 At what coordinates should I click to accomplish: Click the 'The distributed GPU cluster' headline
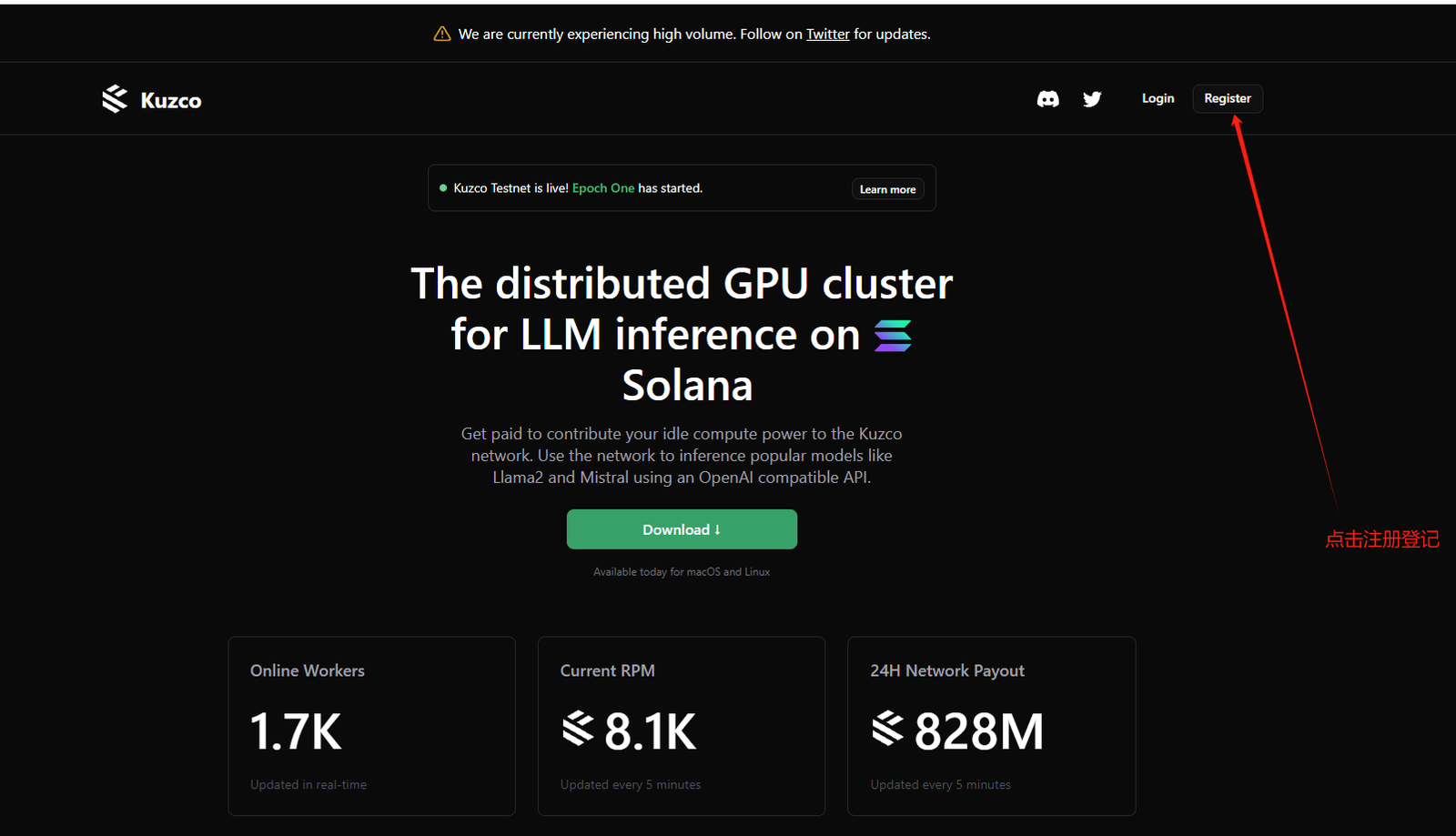pyautogui.click(x=682, y=334)
